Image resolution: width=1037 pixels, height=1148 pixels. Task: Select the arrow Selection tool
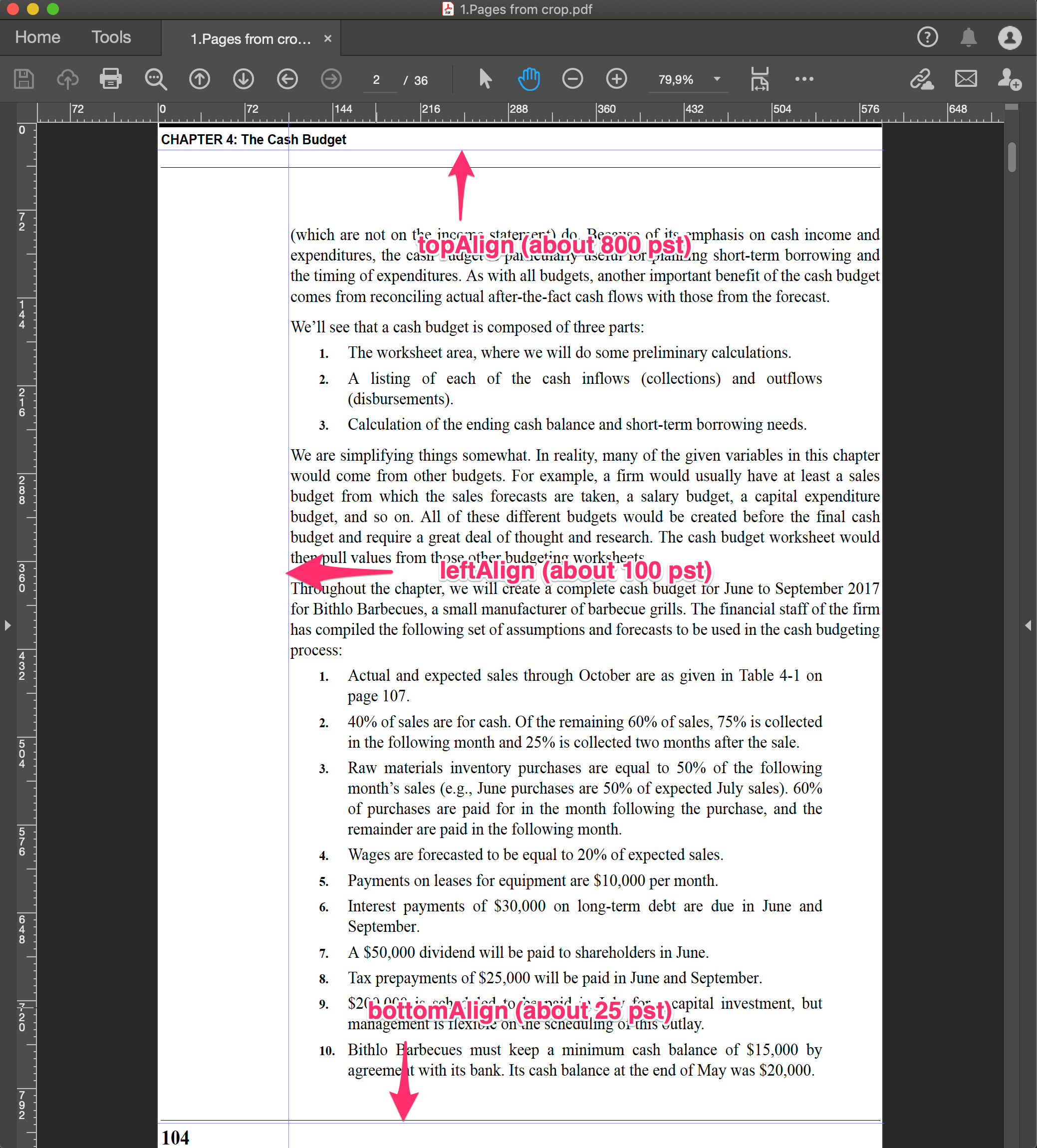pos(485,79)
